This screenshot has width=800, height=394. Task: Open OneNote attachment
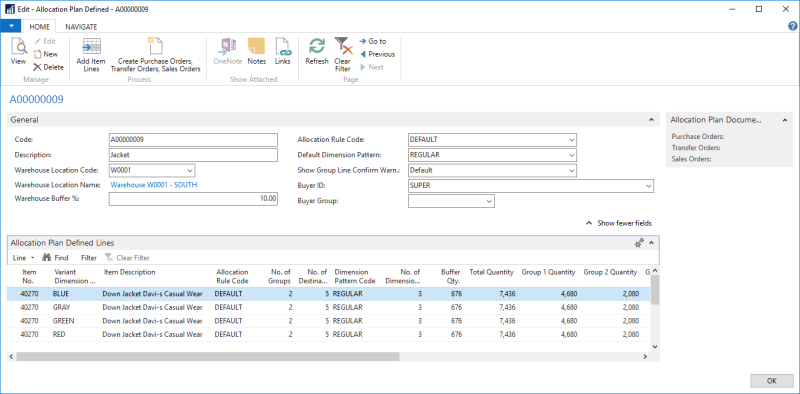tap(228, 52)
